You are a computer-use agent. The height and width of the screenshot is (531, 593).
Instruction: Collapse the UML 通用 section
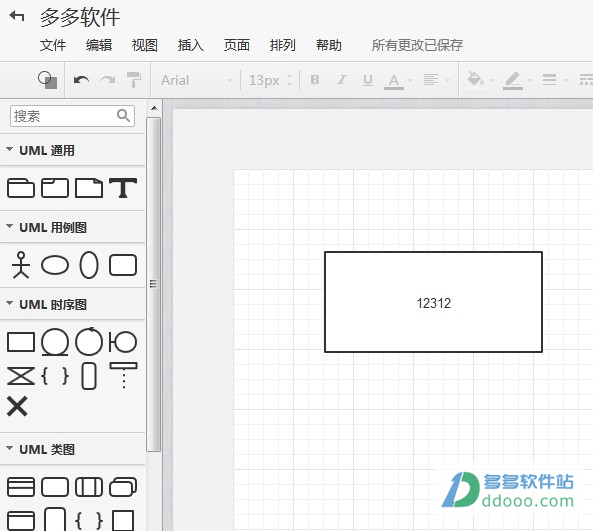pyautogui.click(x=72, y=150)
